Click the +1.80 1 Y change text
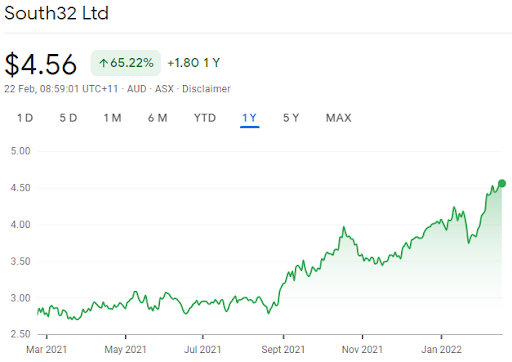This screenshot has width=512, height=362. [194, 63]
